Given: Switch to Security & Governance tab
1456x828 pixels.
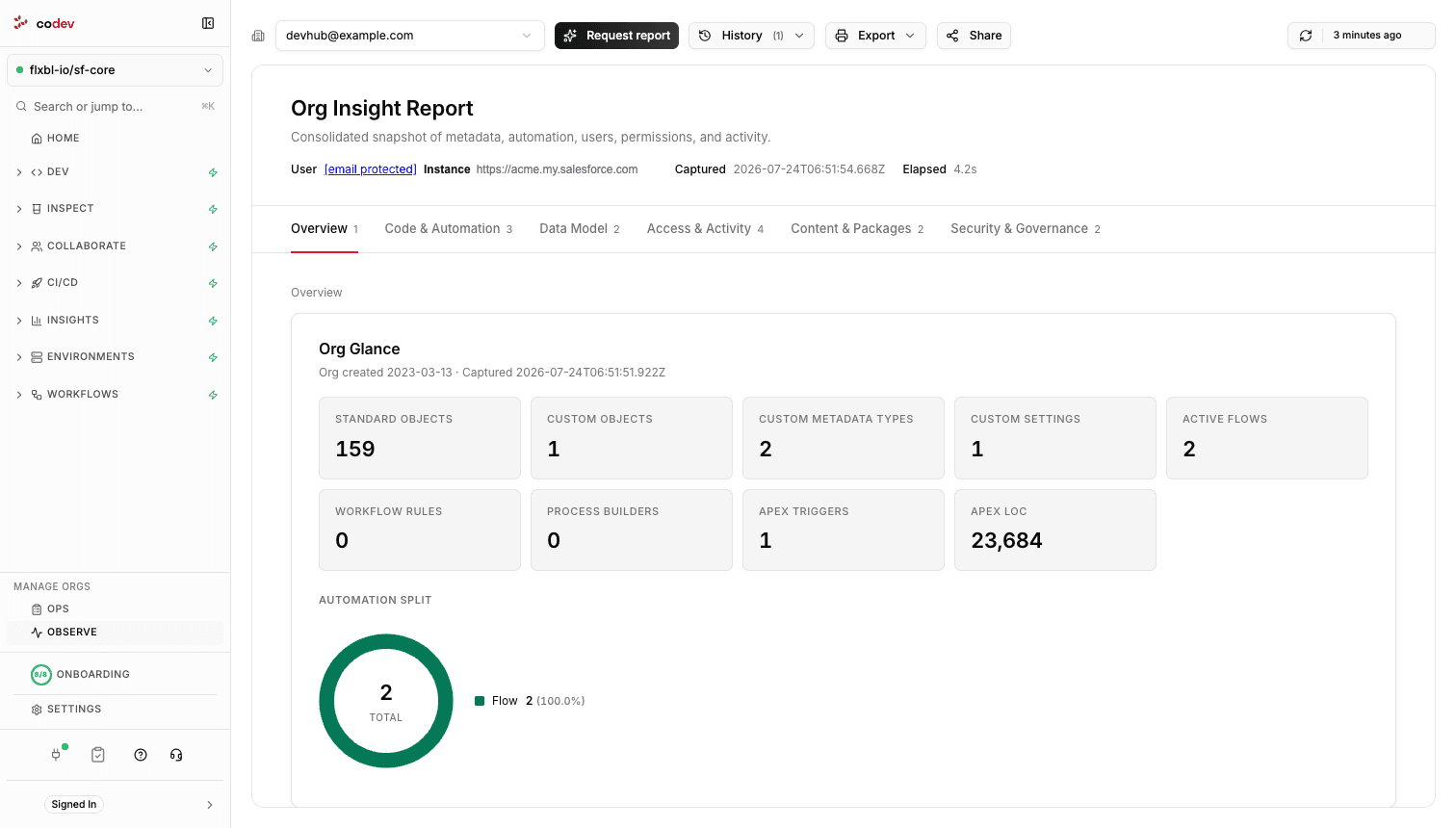Looking at the screenshot, I should tap(1026, 229).
